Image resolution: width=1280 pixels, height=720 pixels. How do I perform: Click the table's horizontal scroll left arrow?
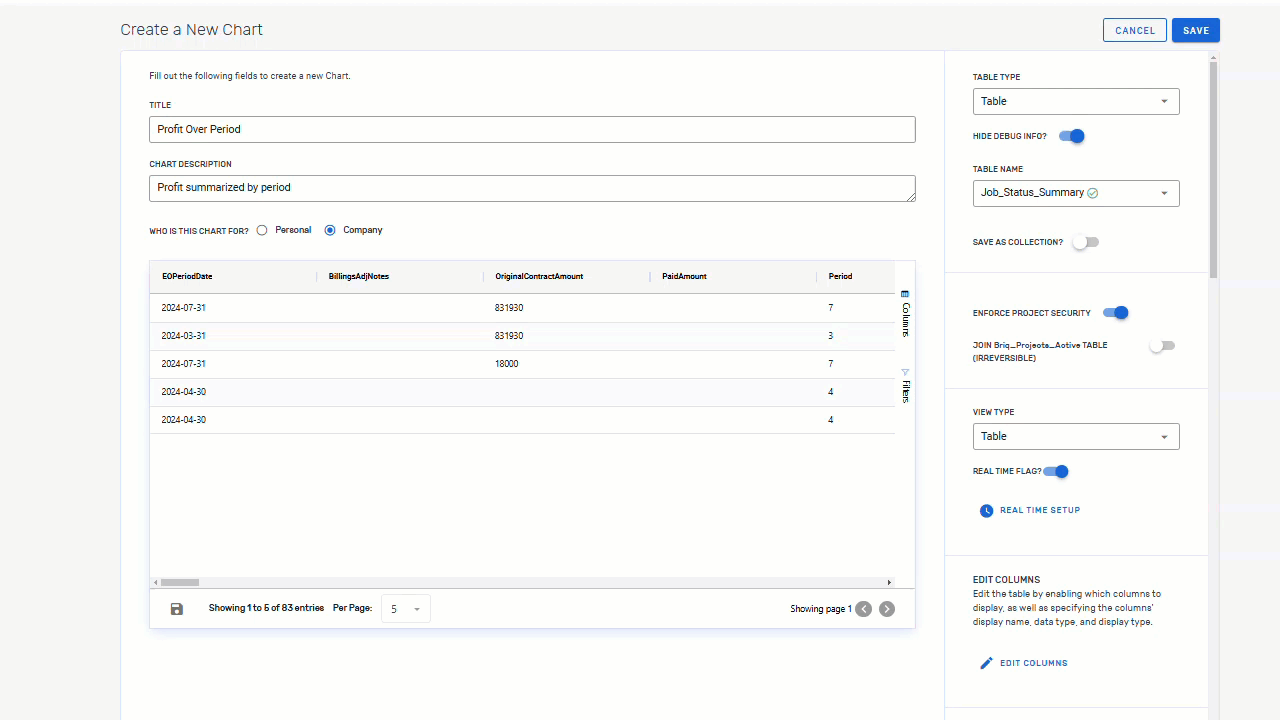(x=155, y=582)
